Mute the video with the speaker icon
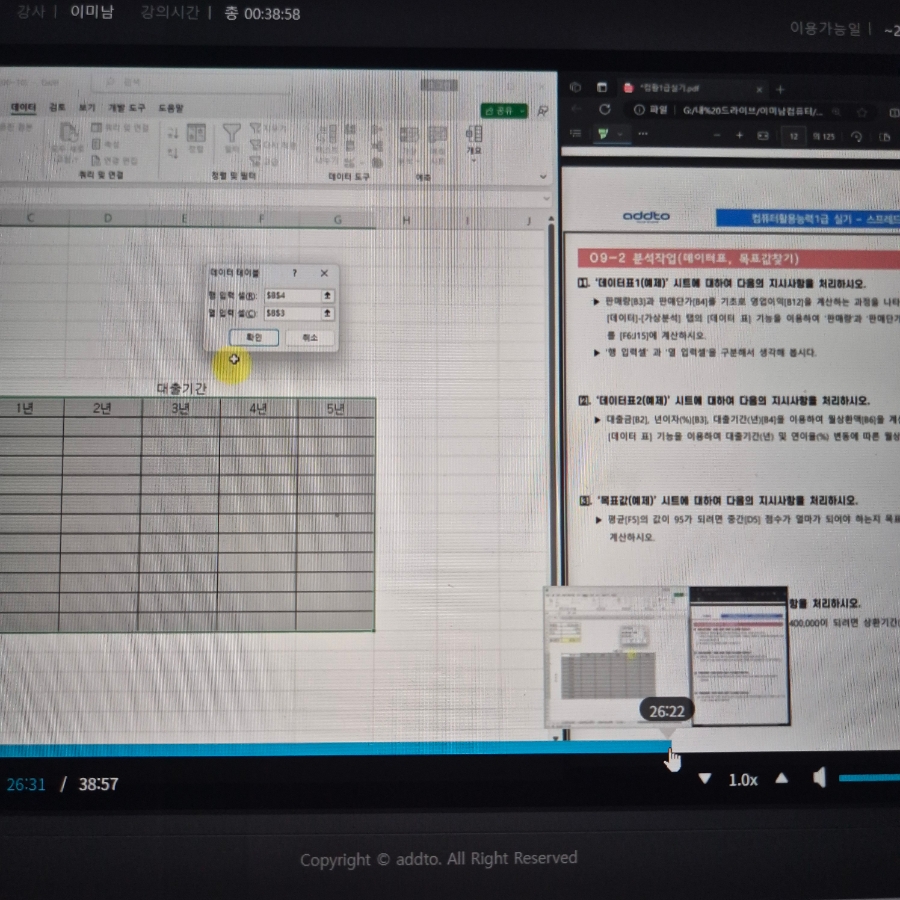 (819, 779)
